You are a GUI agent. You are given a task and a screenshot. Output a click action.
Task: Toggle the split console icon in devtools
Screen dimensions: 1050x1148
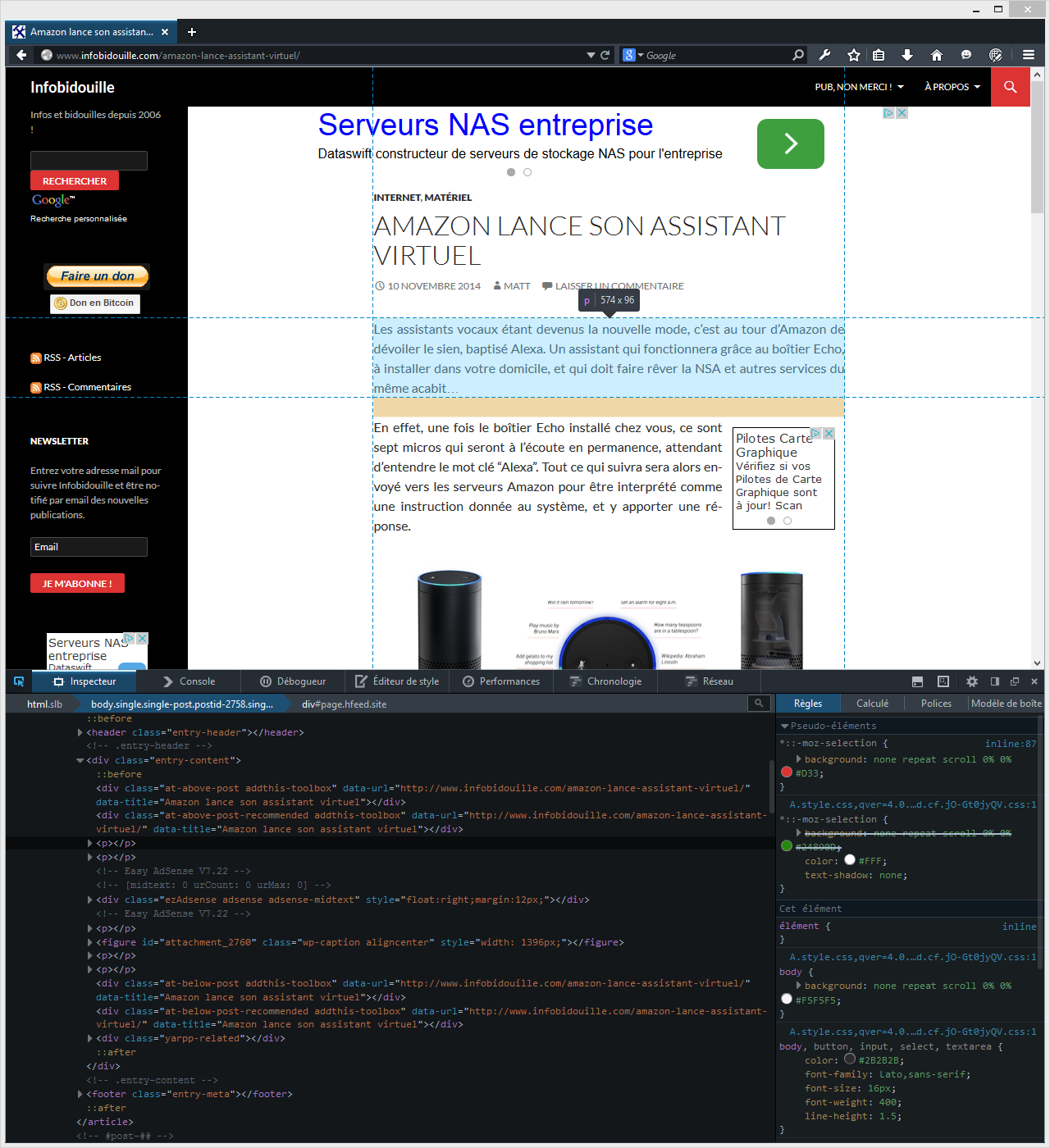pyautogui.click(x=918, y=681)
